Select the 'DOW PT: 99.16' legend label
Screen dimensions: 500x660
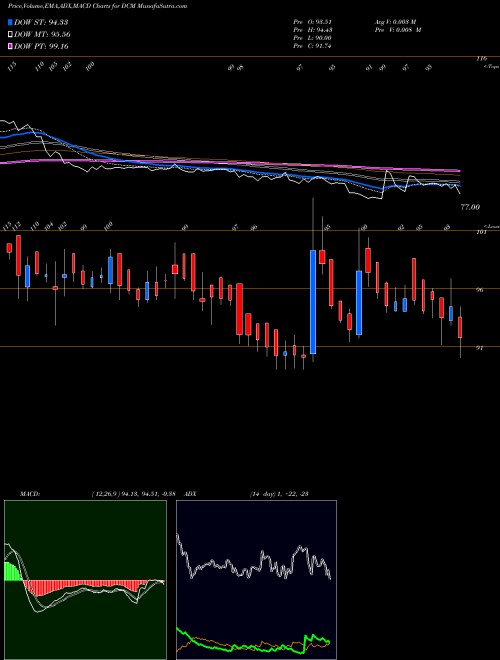pyautogui.click(x=41, y=47)
